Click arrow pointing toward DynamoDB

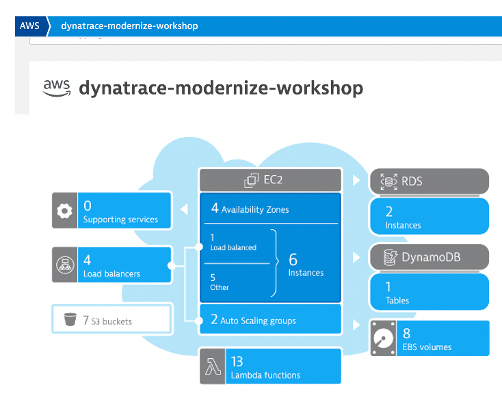[356, 257]
